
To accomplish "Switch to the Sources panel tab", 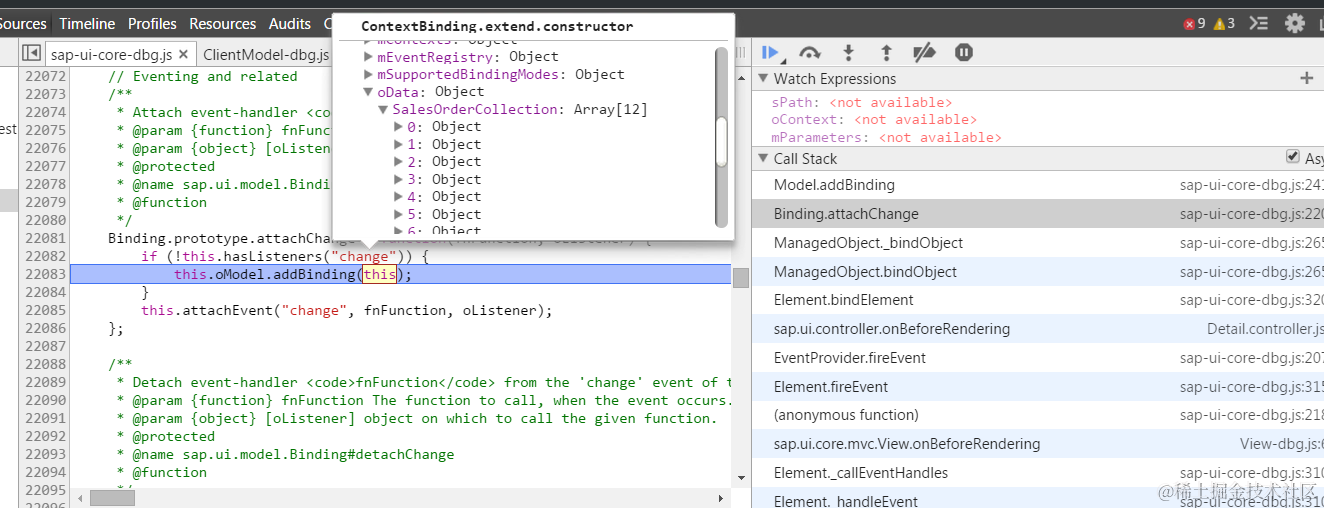I will 23,23.
